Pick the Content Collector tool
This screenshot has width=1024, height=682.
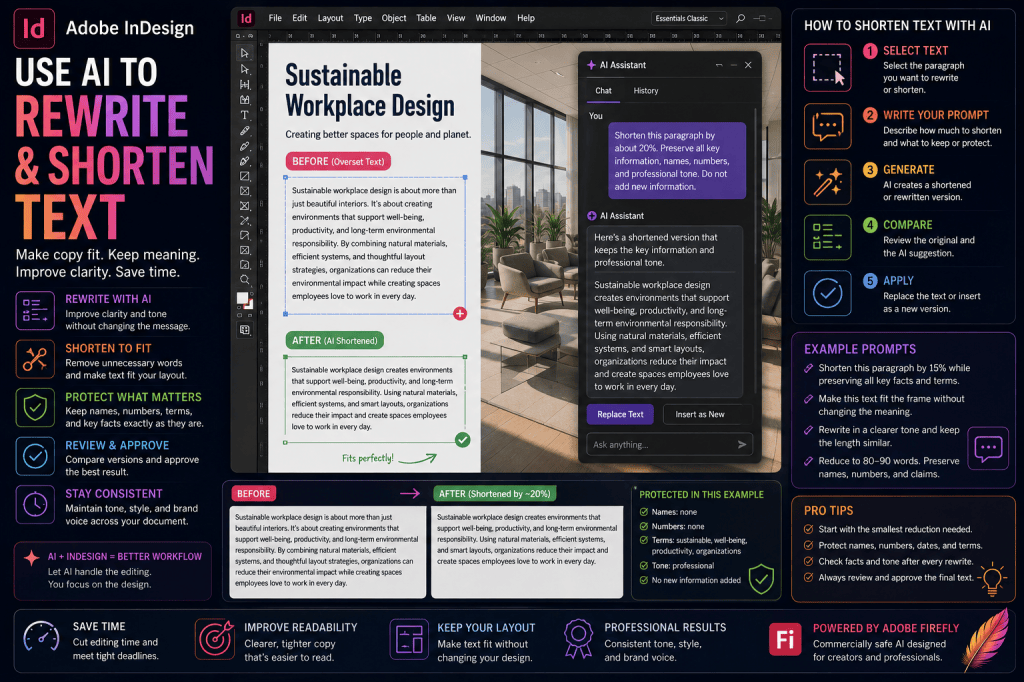[245, 100]
